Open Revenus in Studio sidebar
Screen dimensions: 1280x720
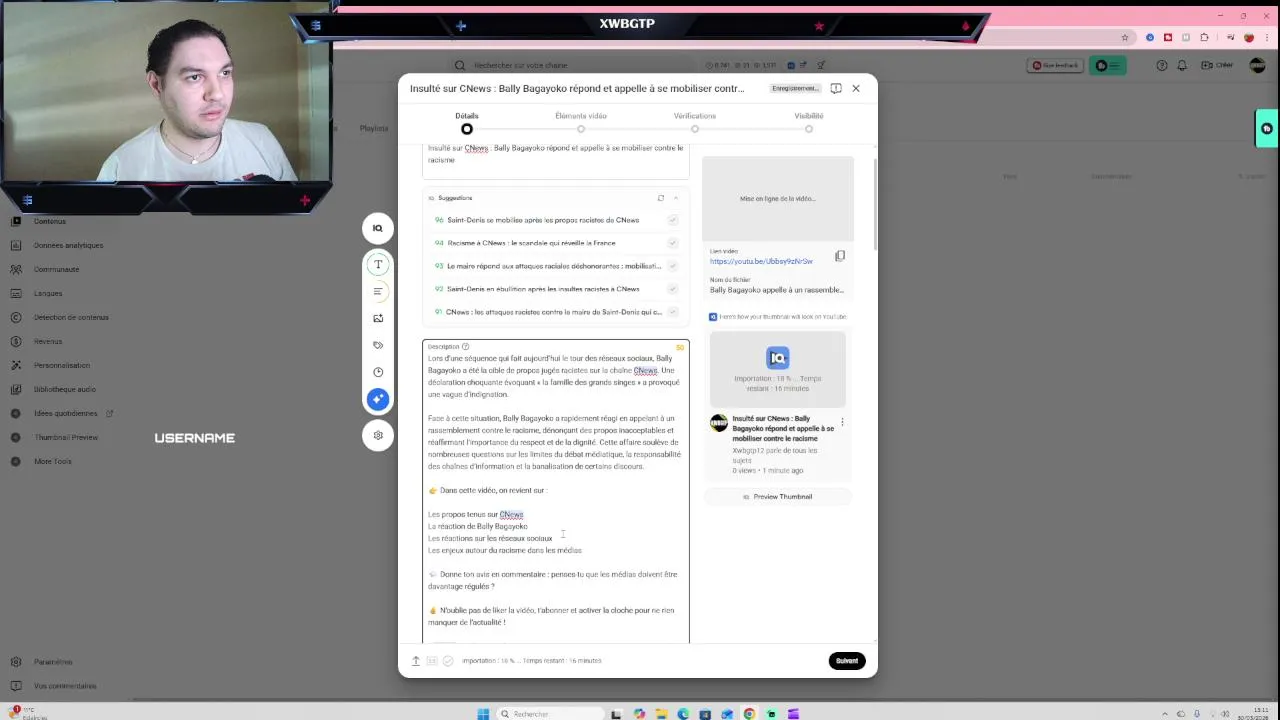(x=48, y=341)
